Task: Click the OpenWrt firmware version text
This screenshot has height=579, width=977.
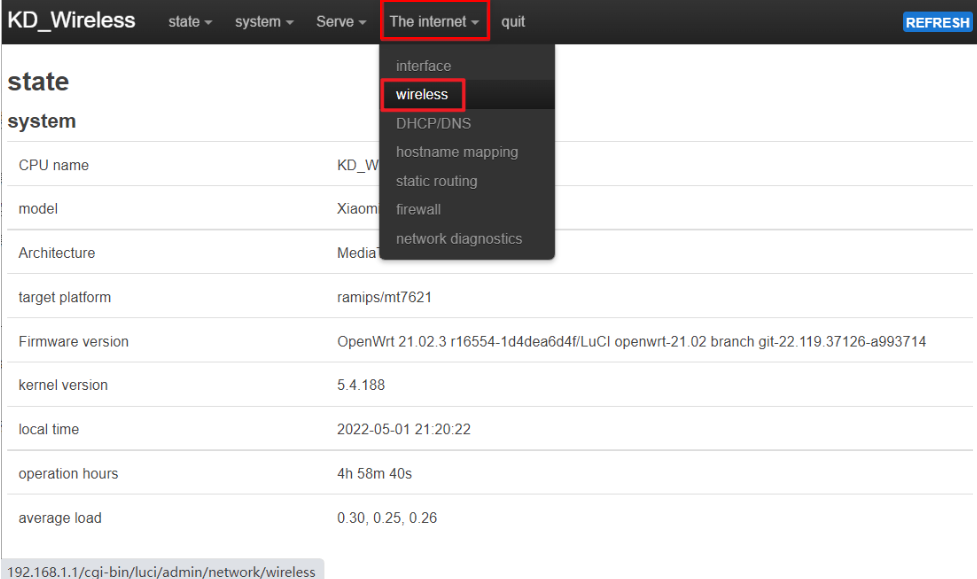Action: (x=630, y=342)
